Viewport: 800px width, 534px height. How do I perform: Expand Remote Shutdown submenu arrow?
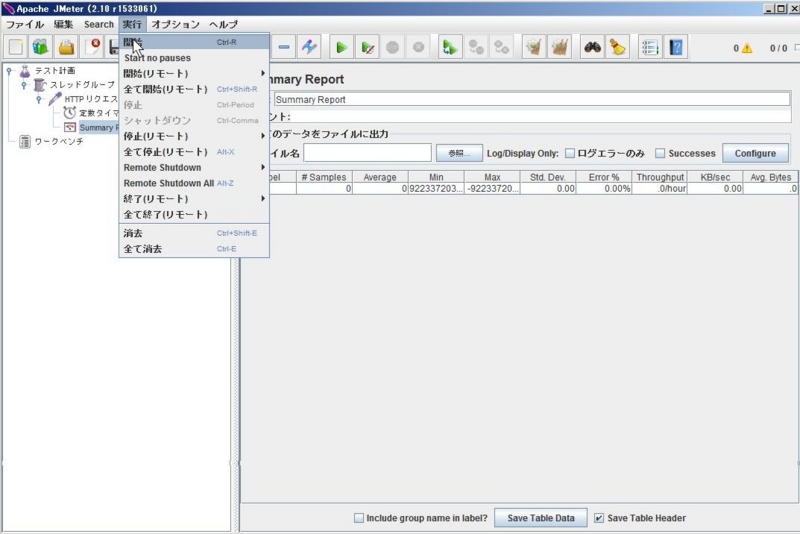pyautogui.click(x=263, y=167)
